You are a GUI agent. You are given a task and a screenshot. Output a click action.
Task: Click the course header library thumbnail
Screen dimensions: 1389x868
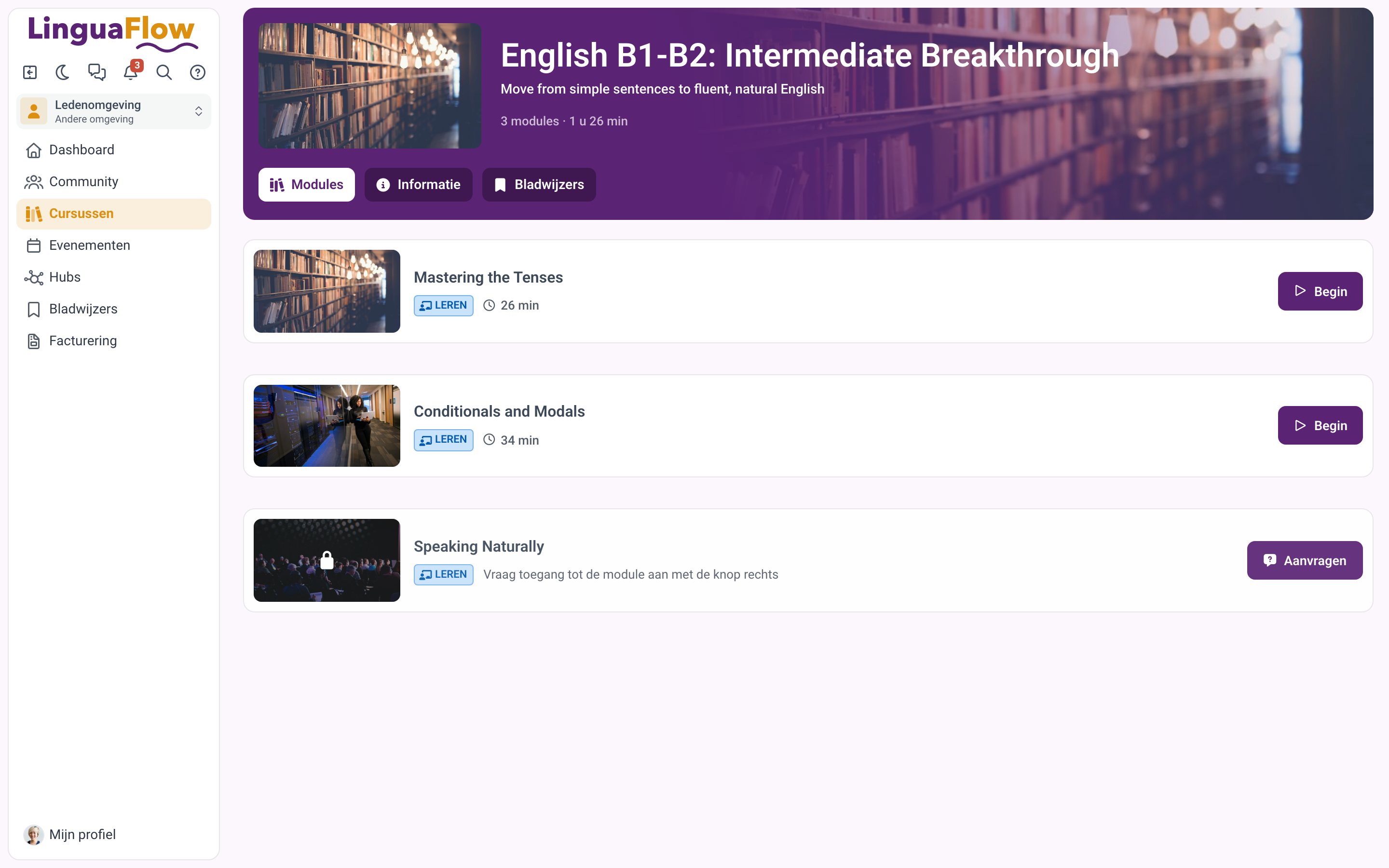[369, 85]
